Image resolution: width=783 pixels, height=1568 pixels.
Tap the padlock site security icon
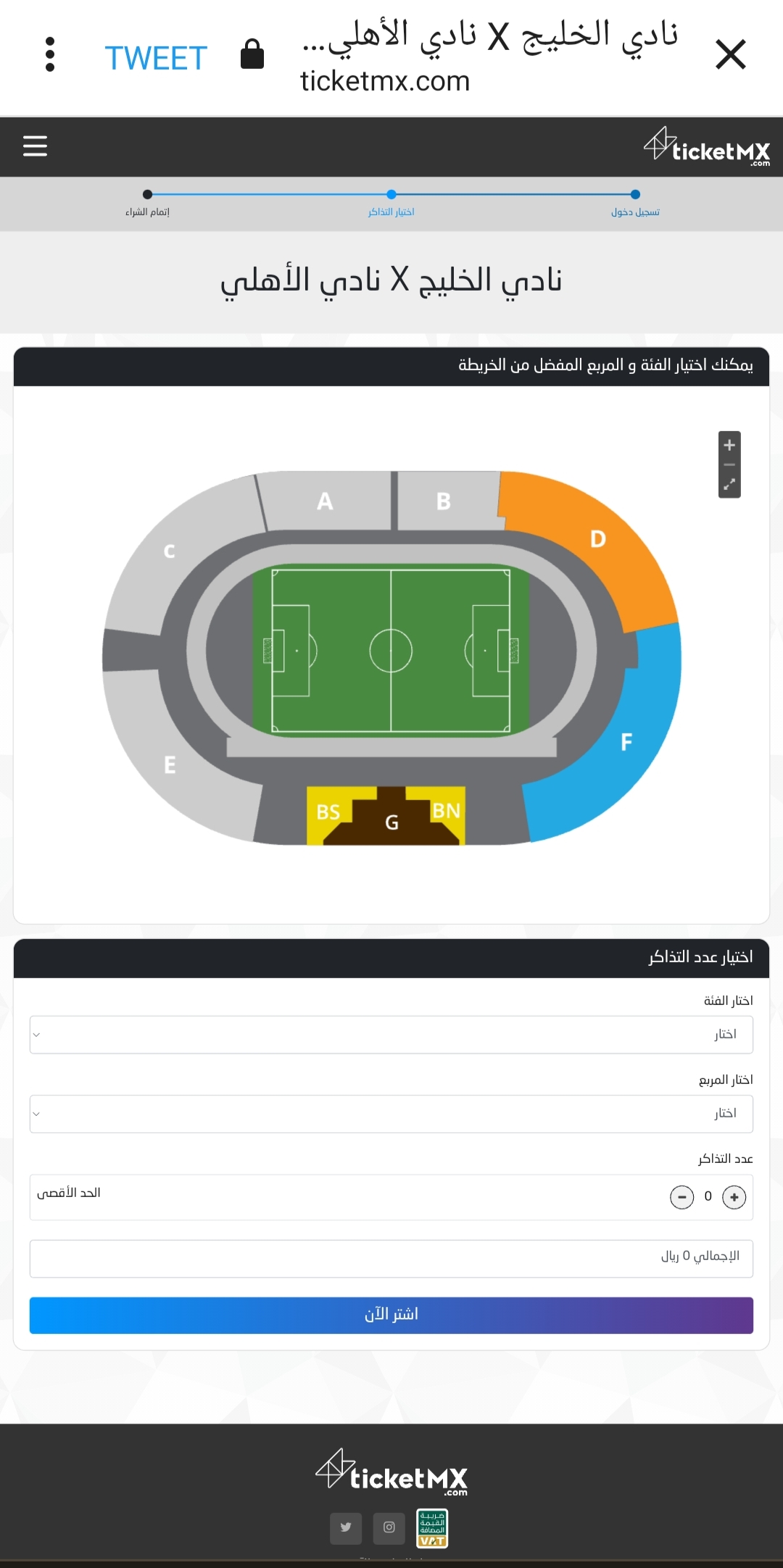252,54
